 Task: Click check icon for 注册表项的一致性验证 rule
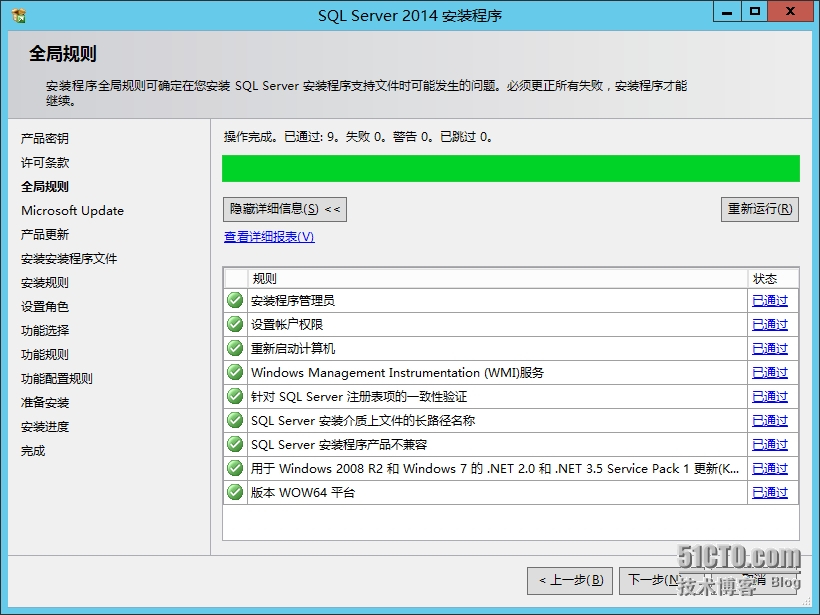tap(235, 396)
